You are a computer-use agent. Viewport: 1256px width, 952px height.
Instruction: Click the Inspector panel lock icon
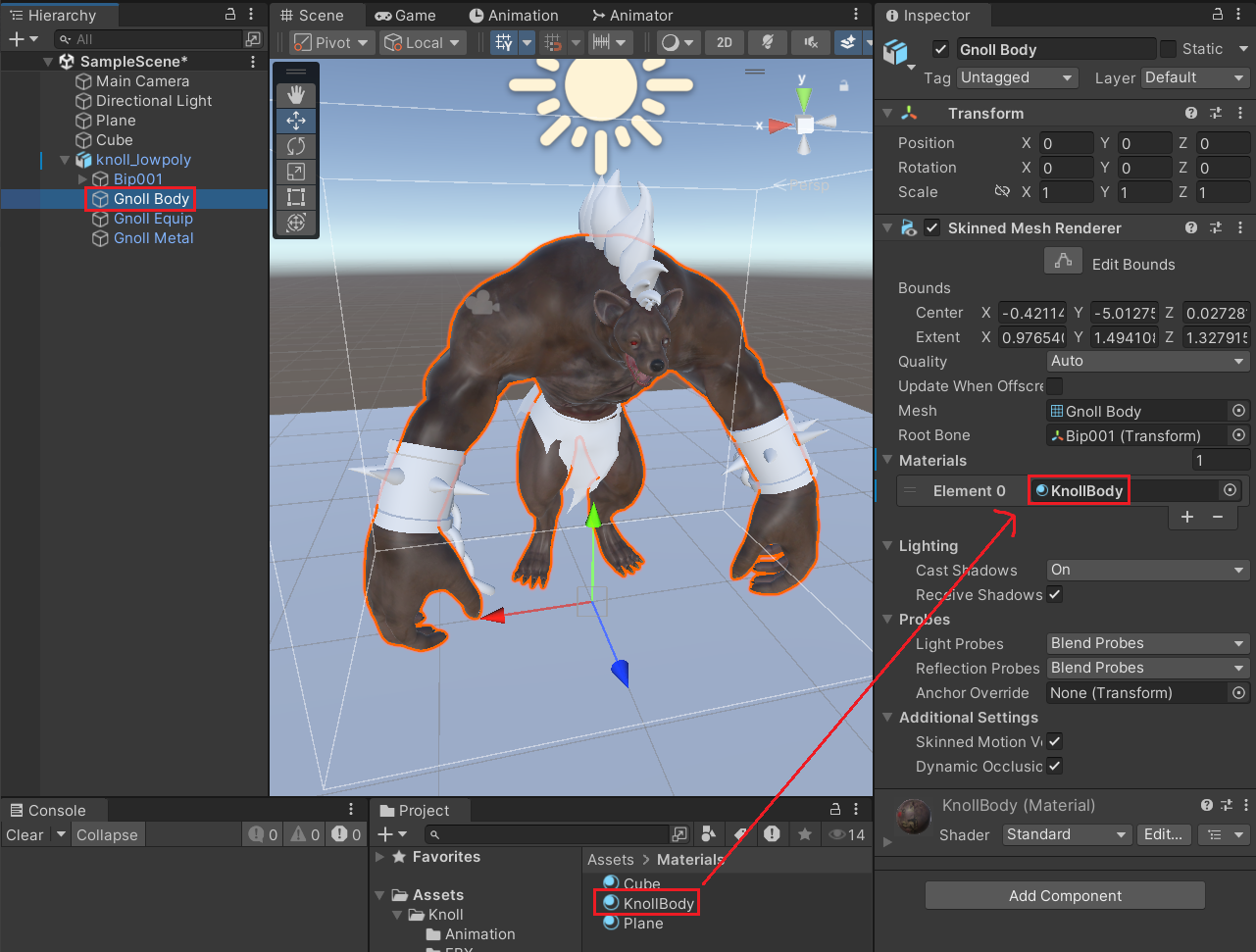click(x=1218, y=14)
